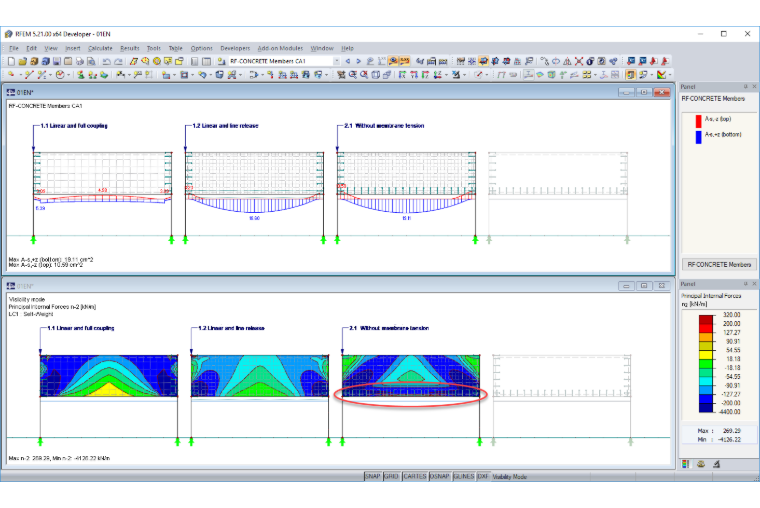Go to previous result case arrow
The height and width of the screenshot is (508, 760).
point(348,61)
